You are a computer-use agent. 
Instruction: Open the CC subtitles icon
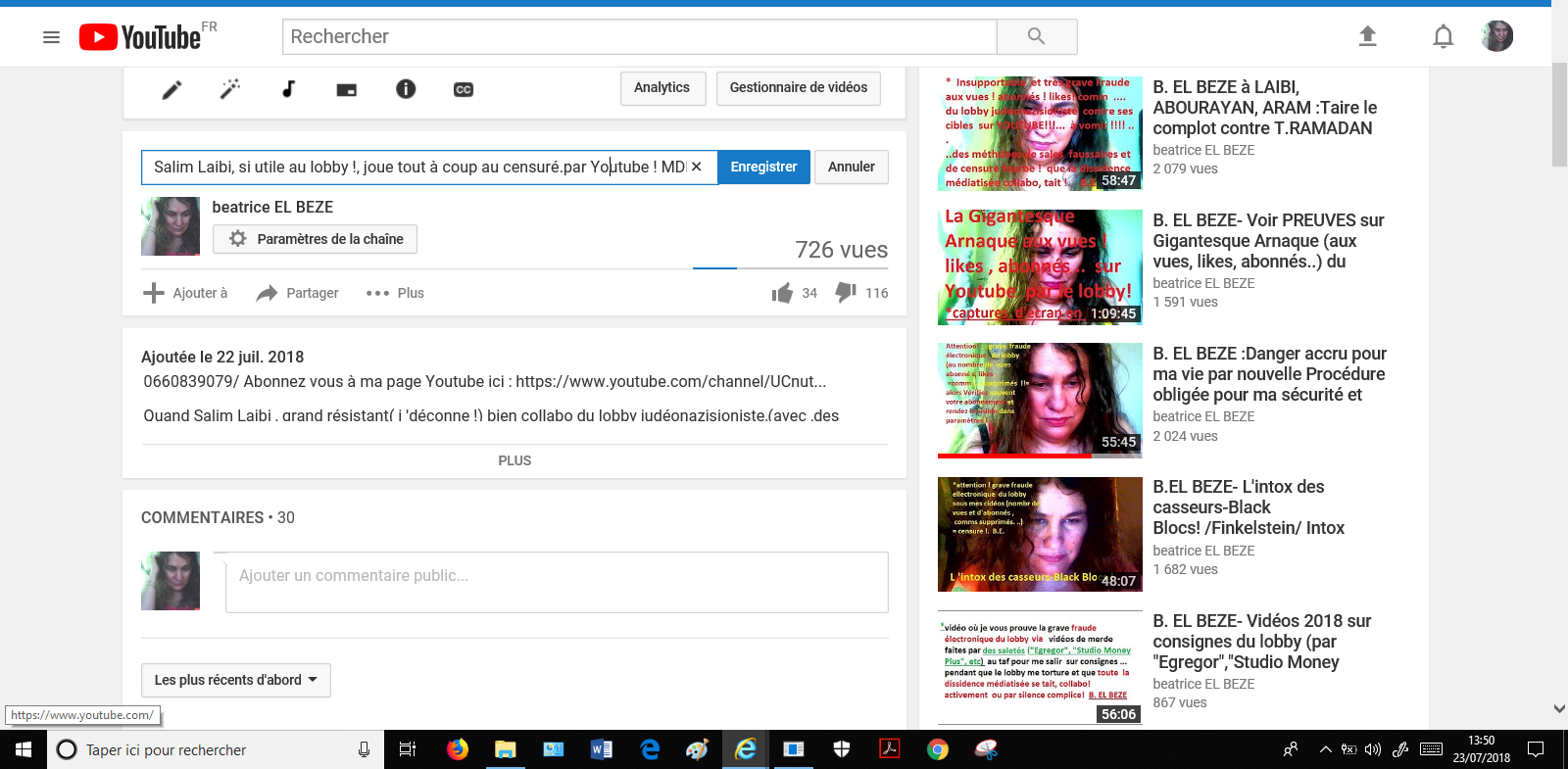(x=464, y=89)
